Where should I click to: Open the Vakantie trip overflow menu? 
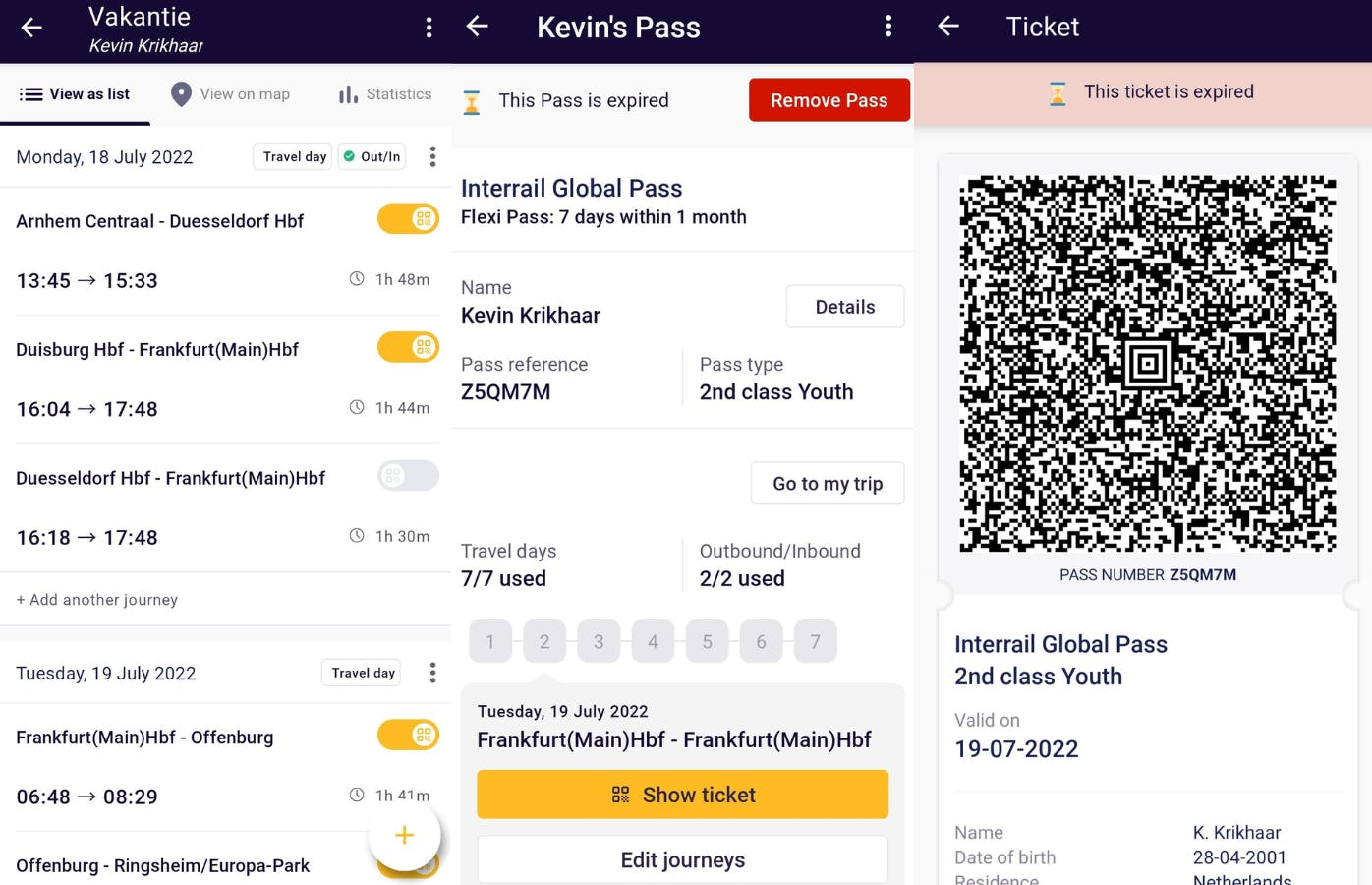pos(429,28)
